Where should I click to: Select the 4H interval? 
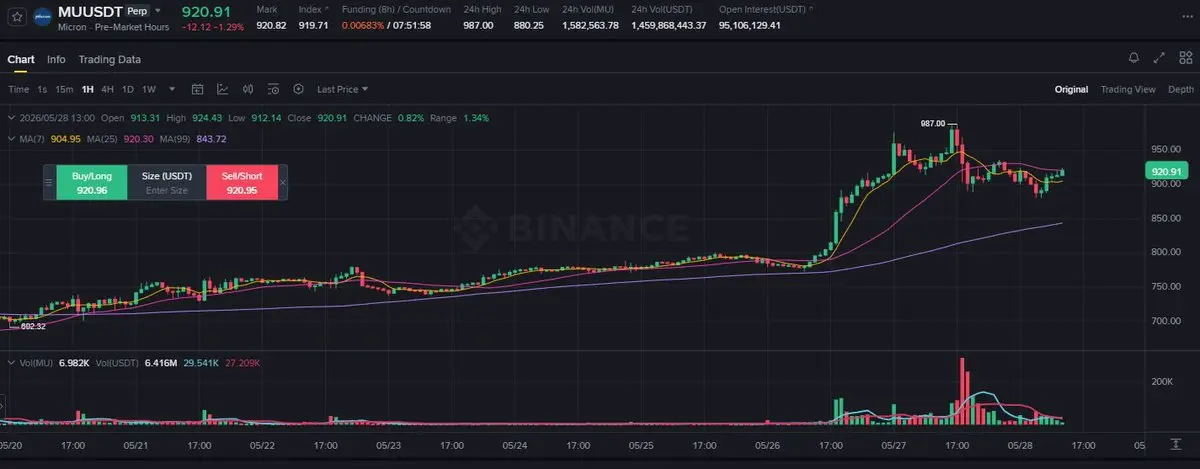(108, 89)
